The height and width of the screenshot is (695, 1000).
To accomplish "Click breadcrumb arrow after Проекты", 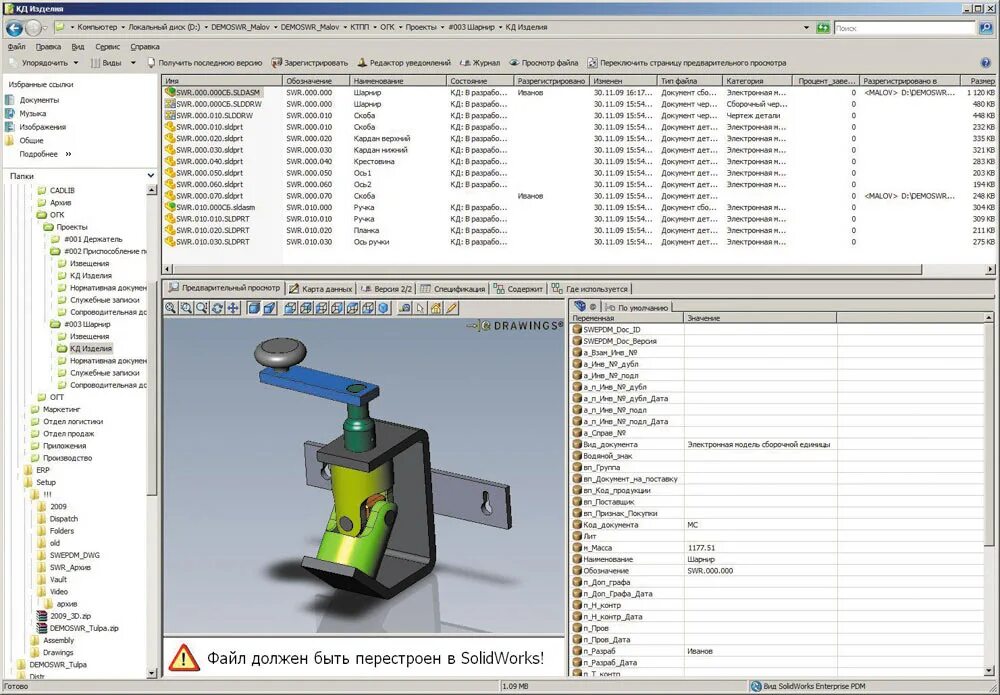I will point(443,27).
